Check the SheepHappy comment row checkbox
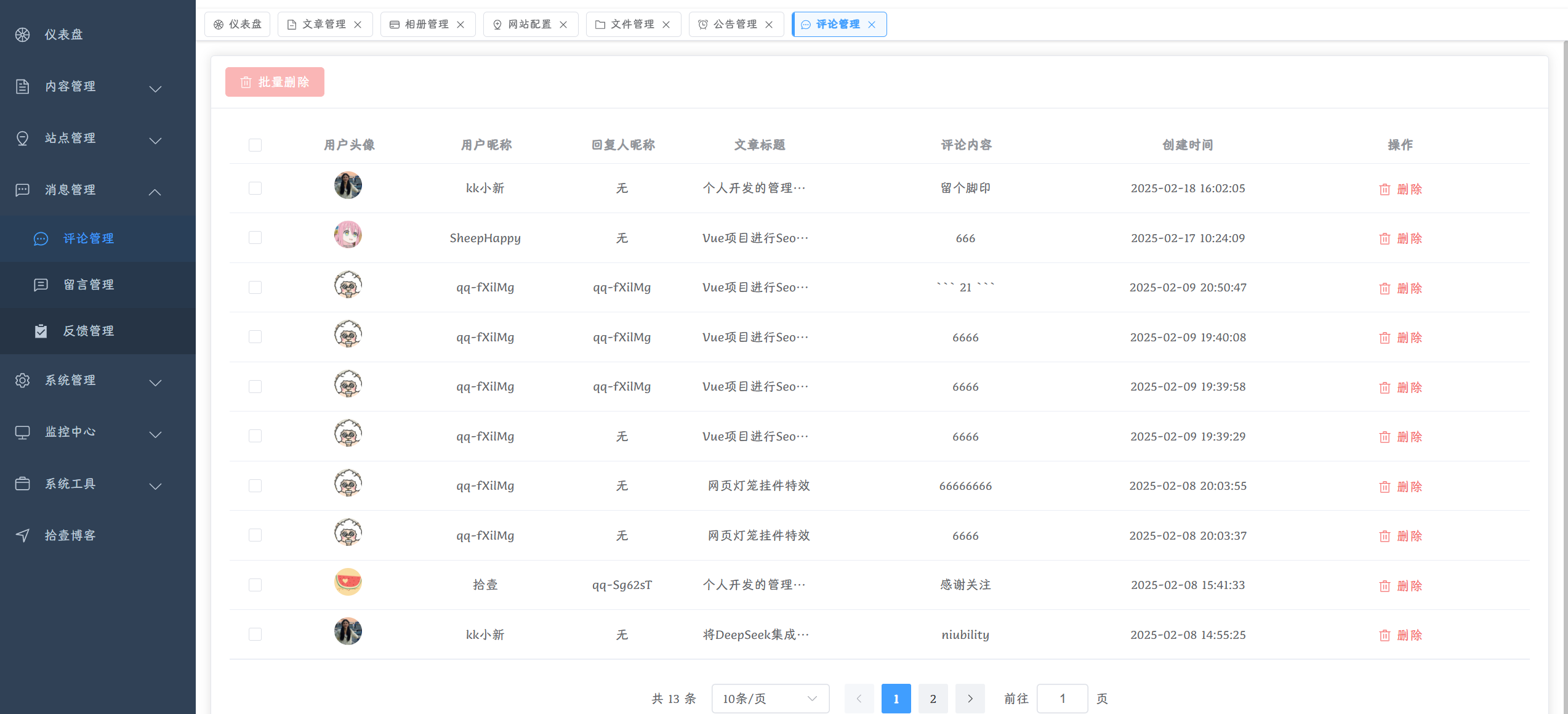This screenshot has height=714, width=1568. click(255, 238)
